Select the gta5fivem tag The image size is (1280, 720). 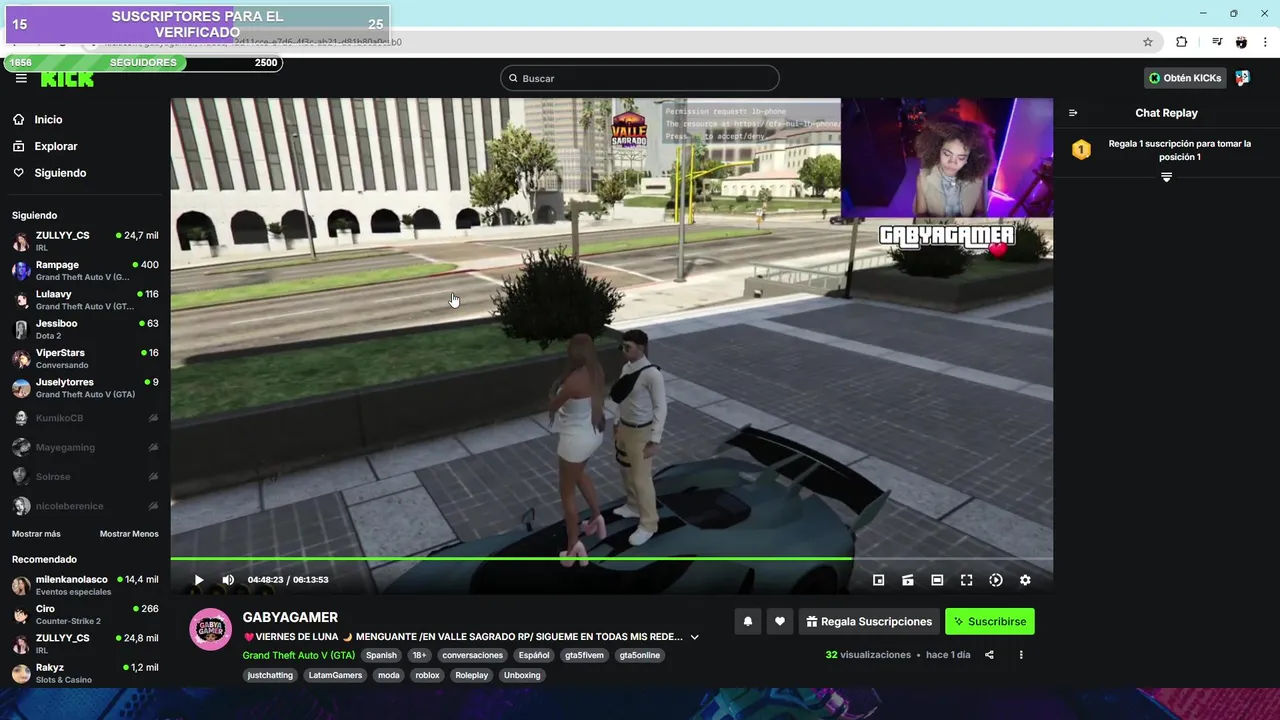pos(584,655)
